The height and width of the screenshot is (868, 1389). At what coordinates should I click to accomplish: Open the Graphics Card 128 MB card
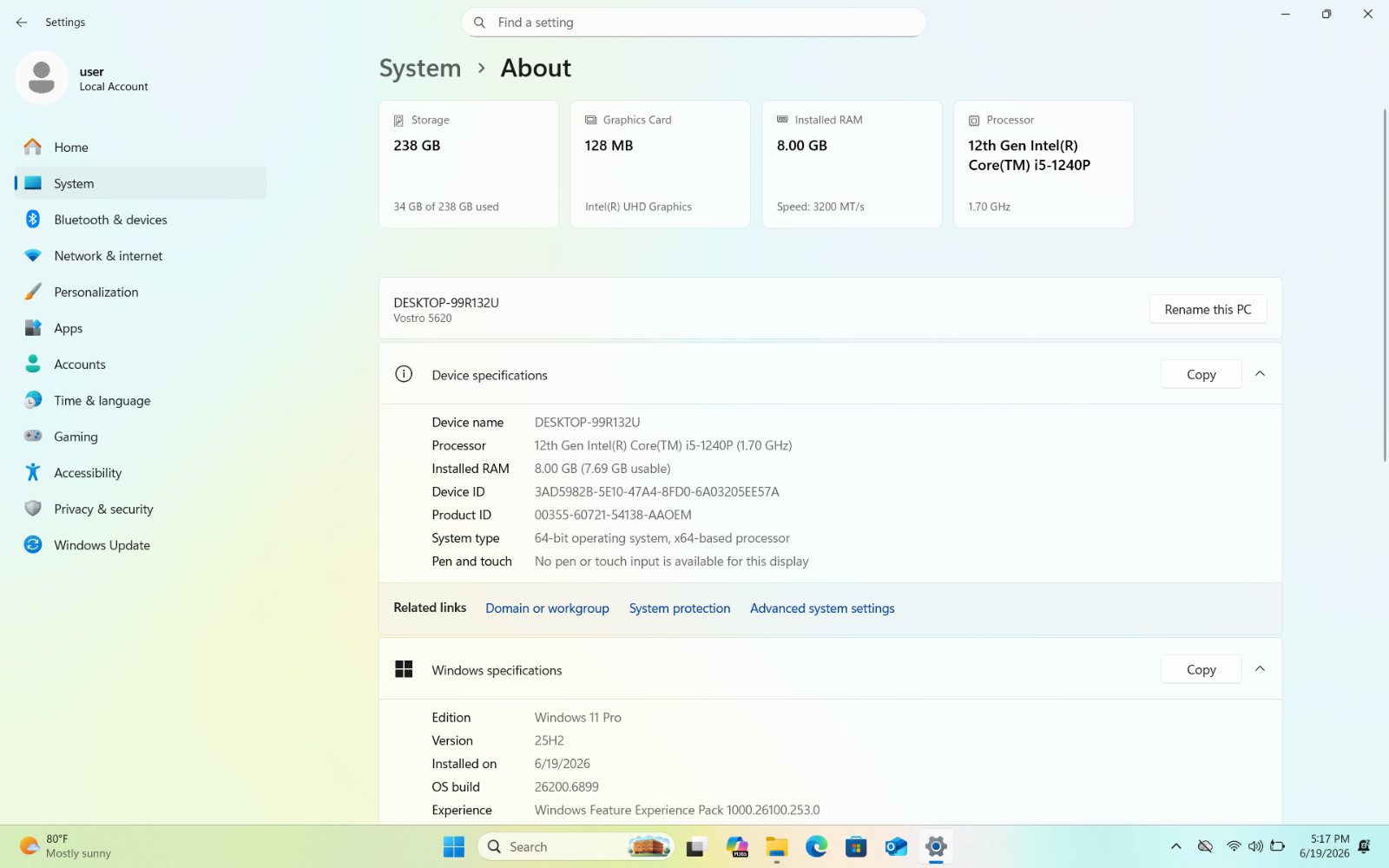[661, 164]
